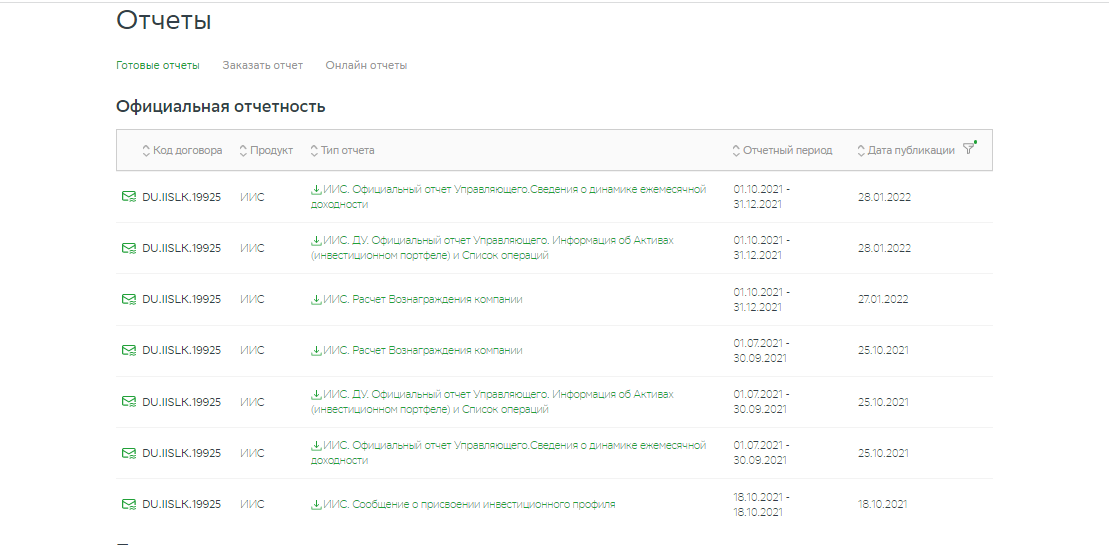
Task: Sort the table by Тип отчета
Action: [x=342, y=151]
